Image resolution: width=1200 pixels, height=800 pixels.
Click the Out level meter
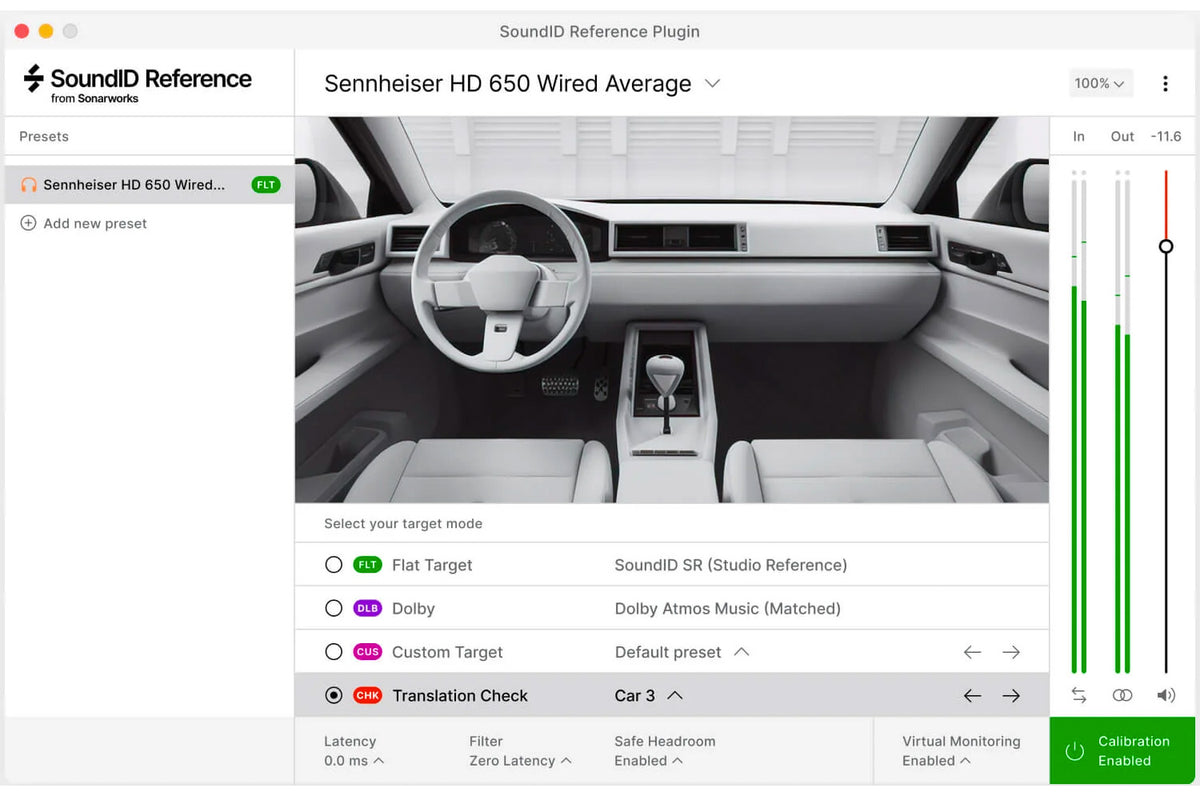(1122, 422)
